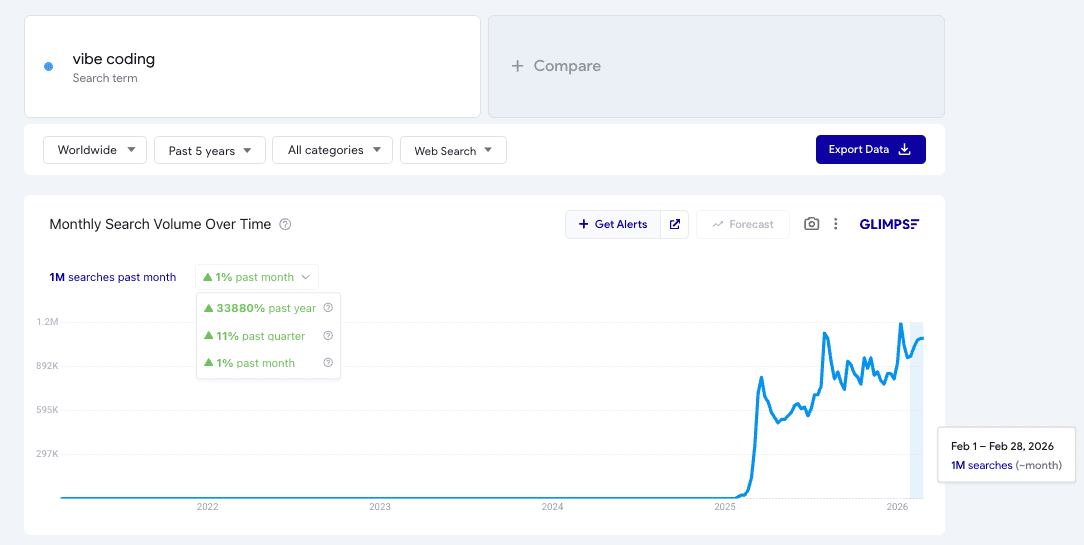Screen dimensions: 1084x545
Task: Click the help icon next to Monthly Search Volume title
Action: [x=285, y=224]
